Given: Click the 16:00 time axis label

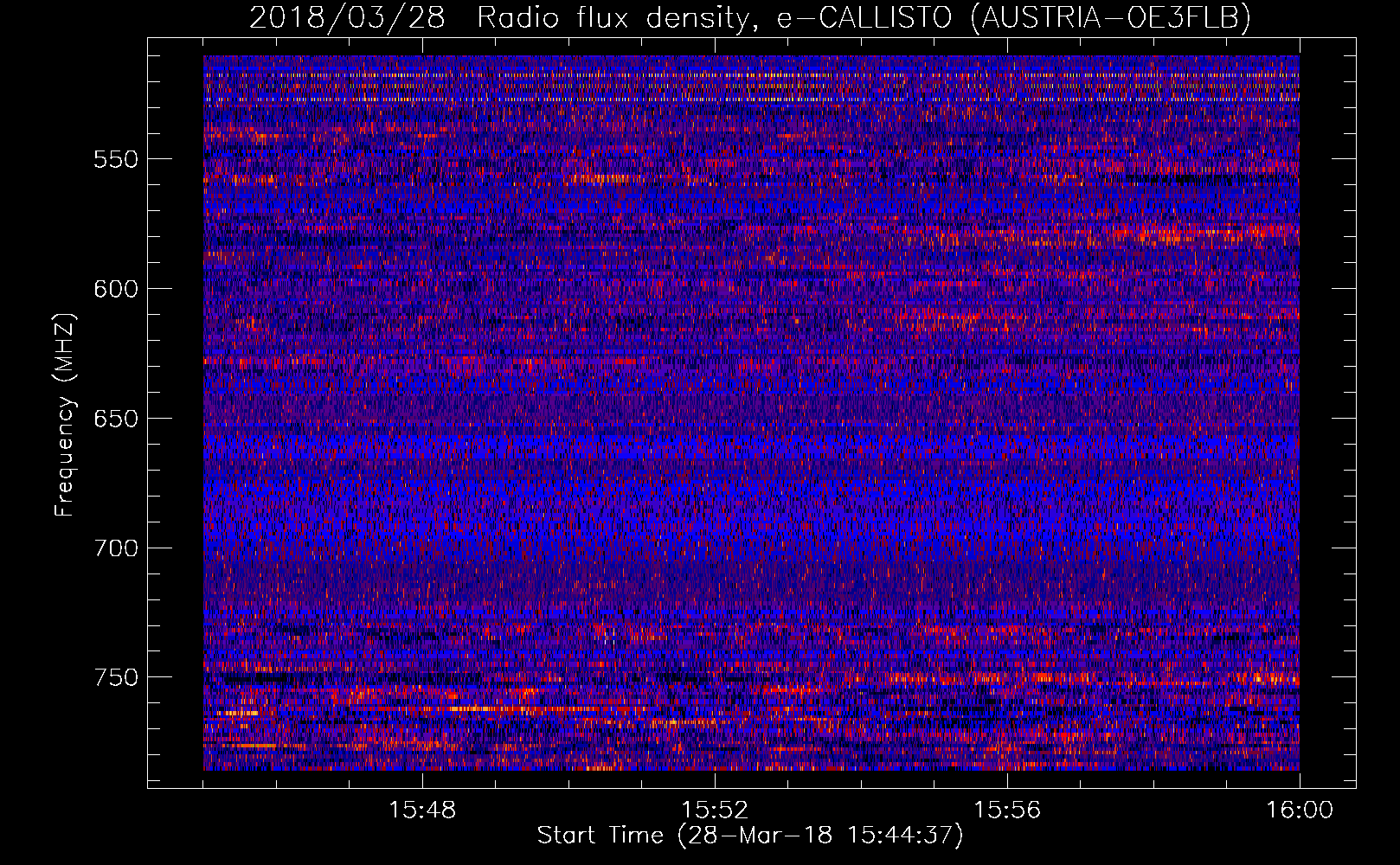Looking at the screenshot, I should coord(1300,811).
